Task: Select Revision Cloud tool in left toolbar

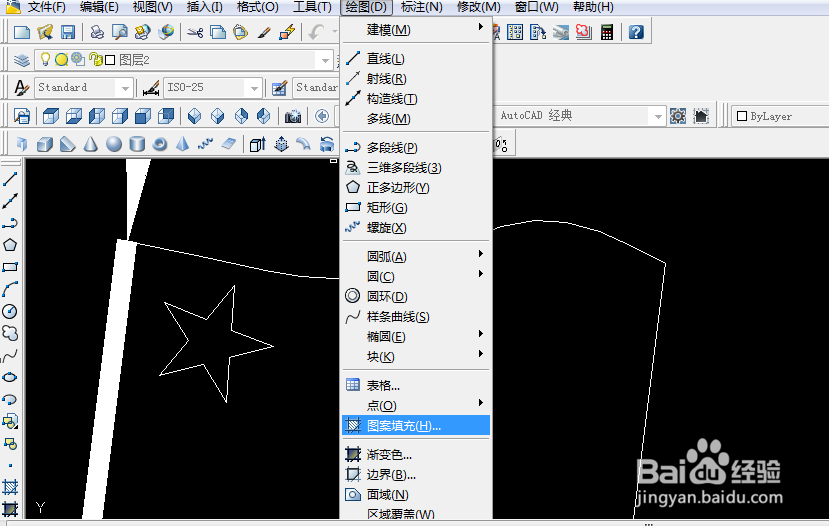Action: (10, 333)
